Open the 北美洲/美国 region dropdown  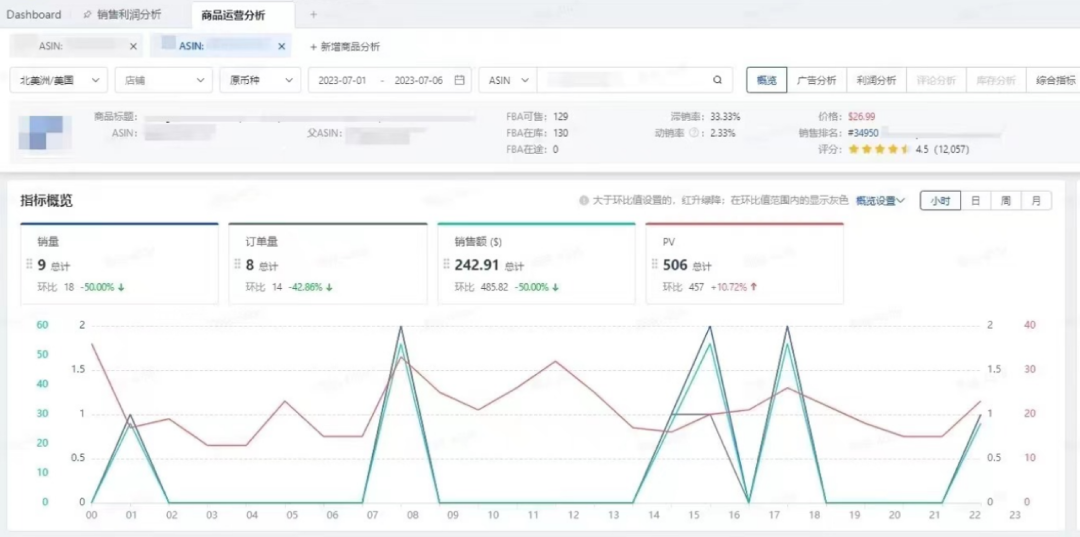click(x=59, y=80)
